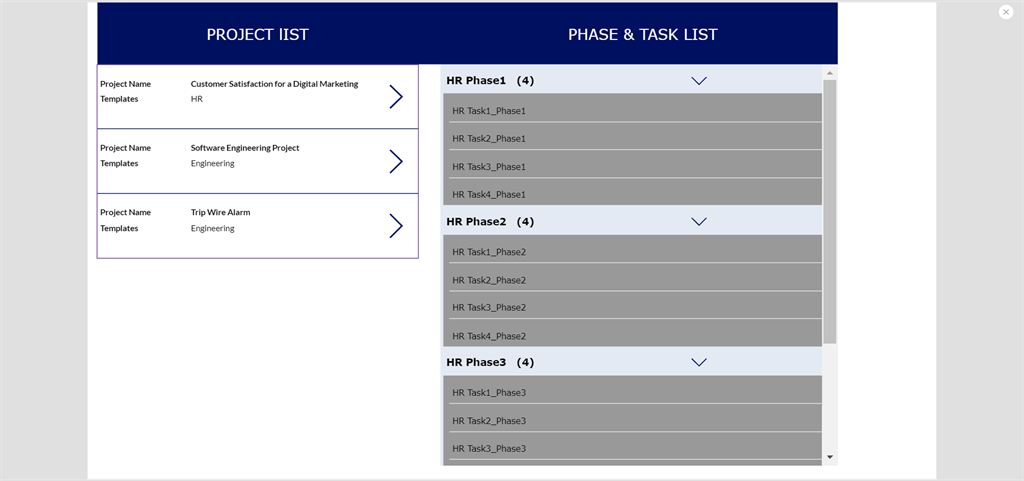Open the Trip Wire Alarm arrow icon
1024x481 pixels.
395,226
